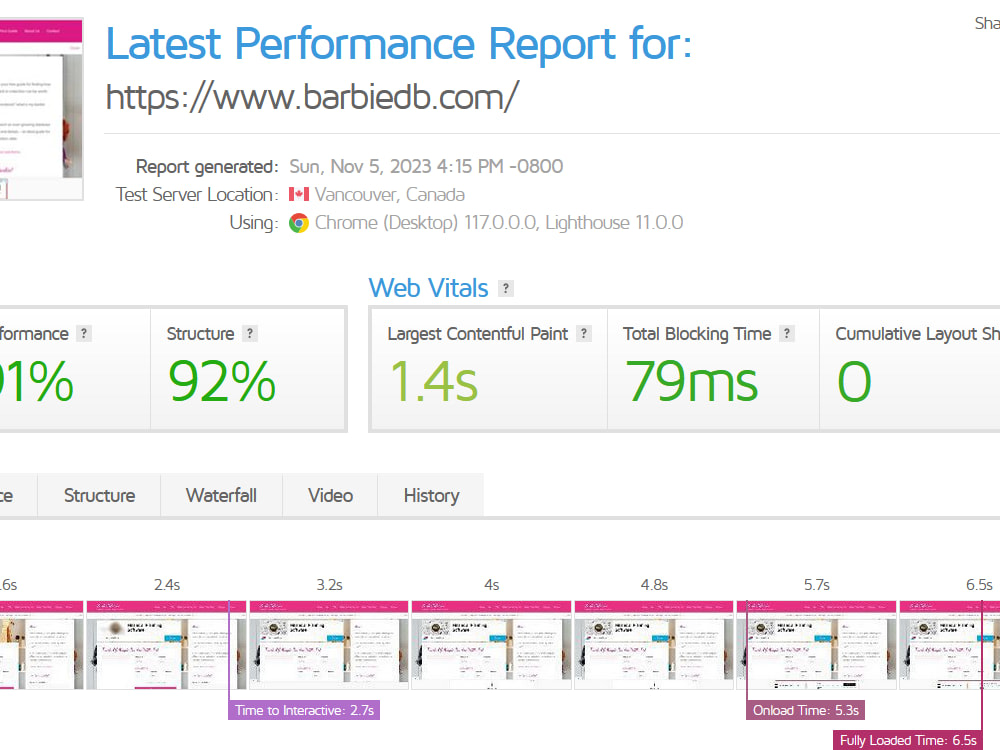Click the report generated date text
Image resolution: width=1000 pixels, height=750 pixels.
point(426,166)
